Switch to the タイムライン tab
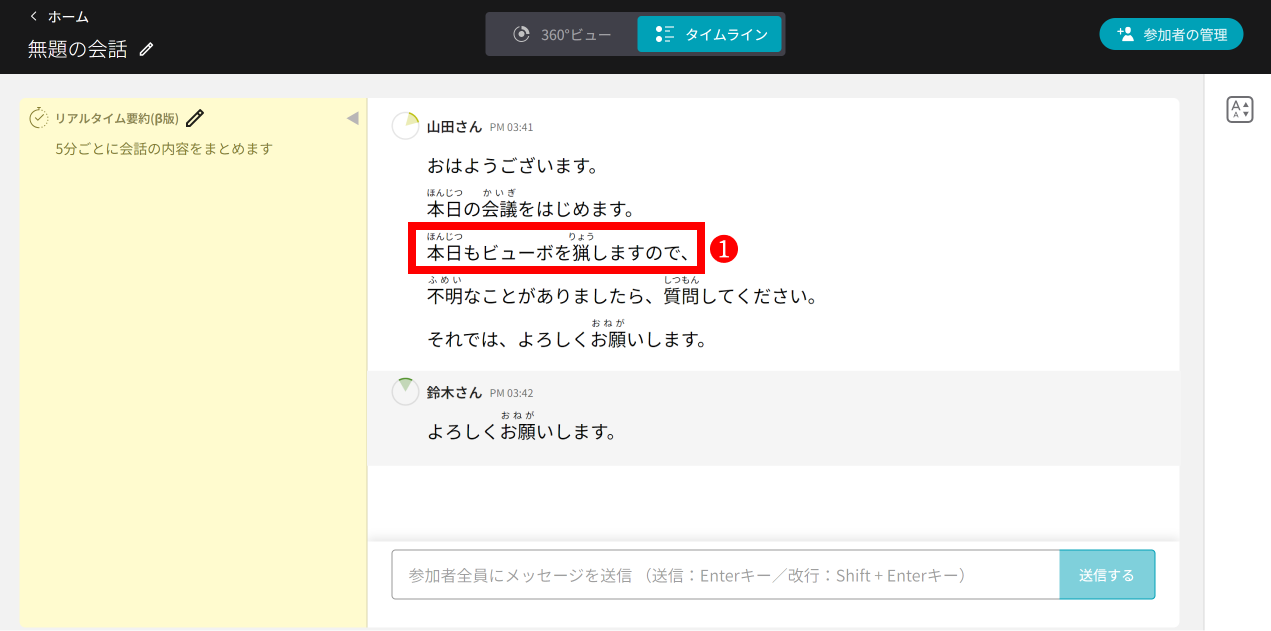 710,32
